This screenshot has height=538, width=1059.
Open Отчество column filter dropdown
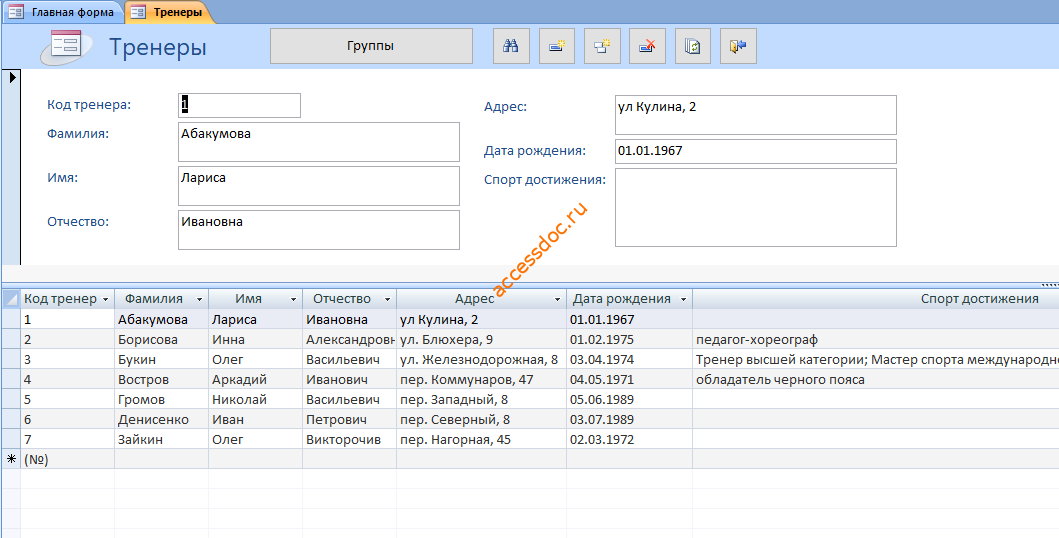click(x=387, y=299)
